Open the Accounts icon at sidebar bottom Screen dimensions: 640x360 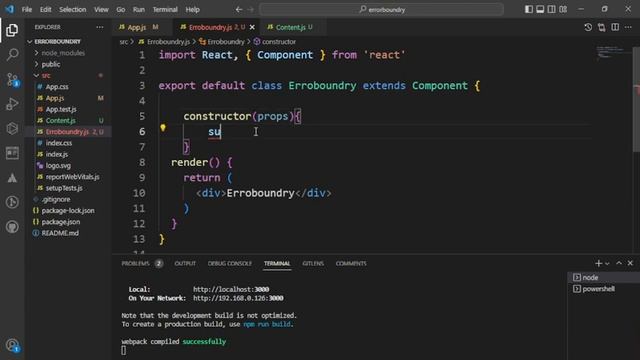(x=13, y=345)
